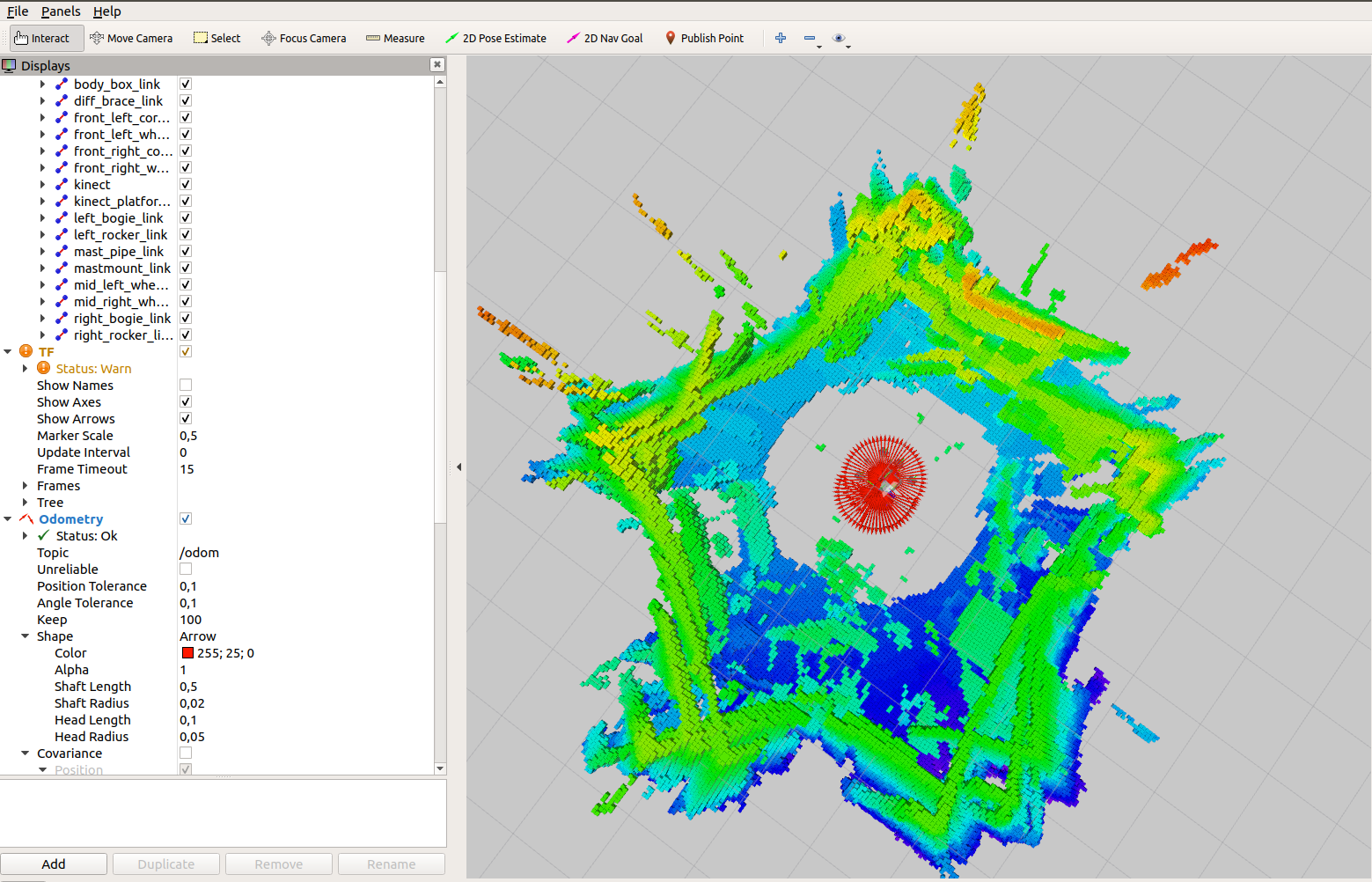
Task: Collapse the Odometry display
Action: pyautogui.click(x=8, y=518)
